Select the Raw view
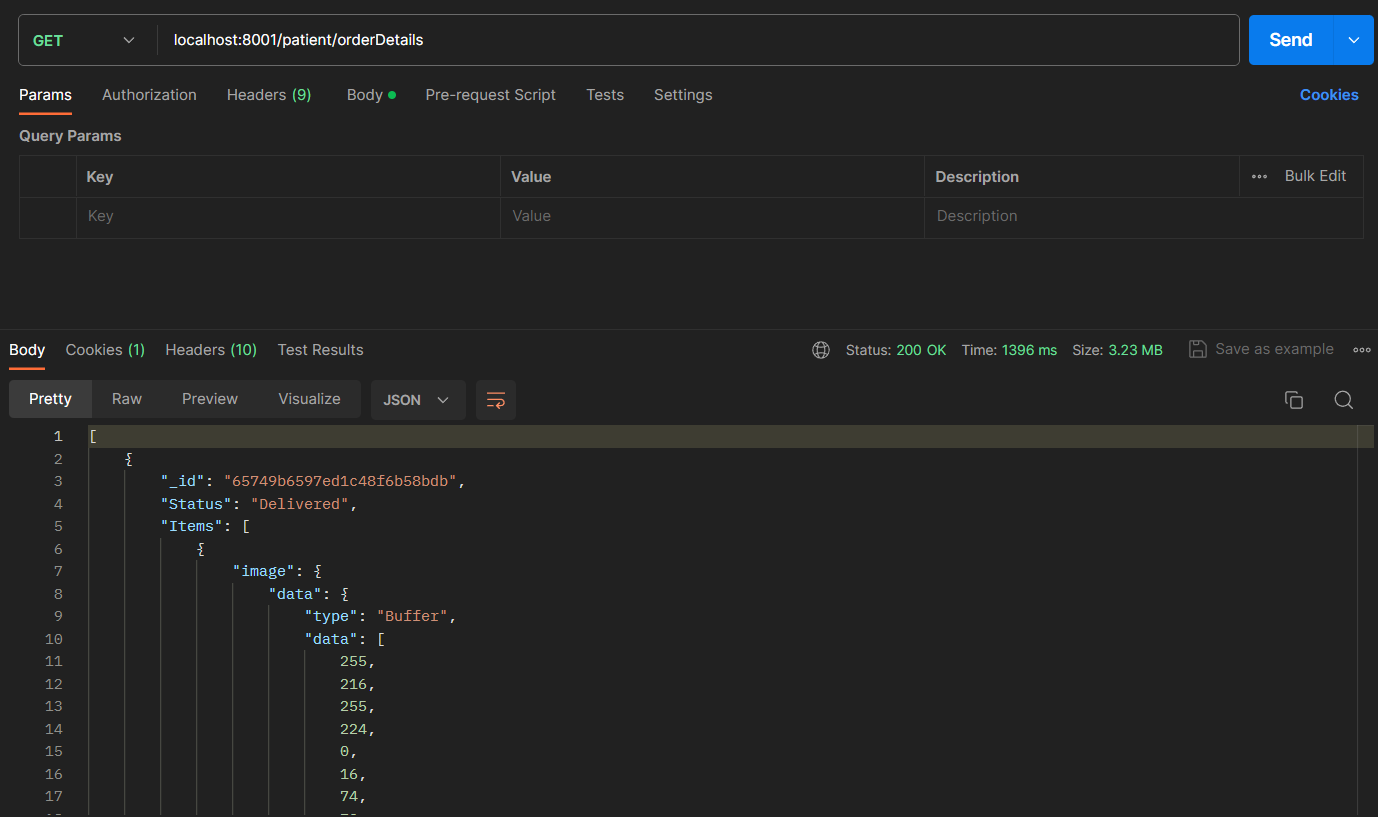The image size is (1378, 817). (127, 399)
